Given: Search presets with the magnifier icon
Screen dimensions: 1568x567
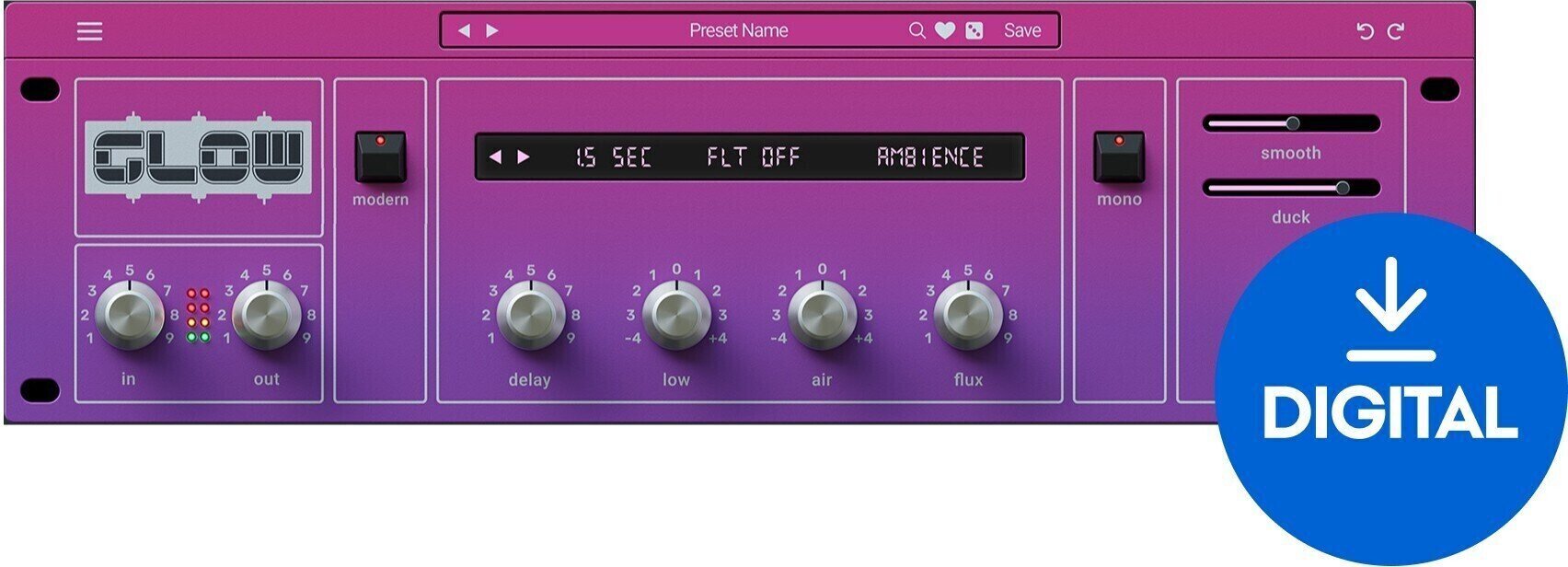Looking at the screenshot, I should pyautogui.click(x=917, y=31).
